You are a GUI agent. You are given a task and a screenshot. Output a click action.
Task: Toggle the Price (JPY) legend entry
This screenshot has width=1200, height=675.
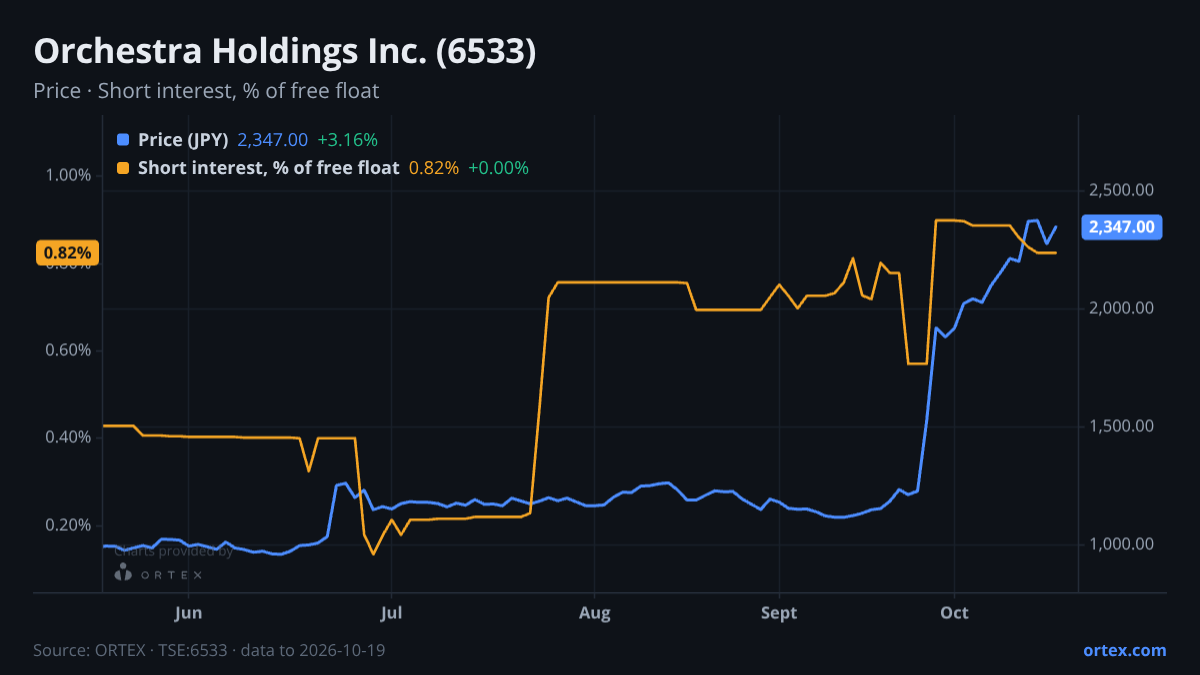click(x=247, y=140)
